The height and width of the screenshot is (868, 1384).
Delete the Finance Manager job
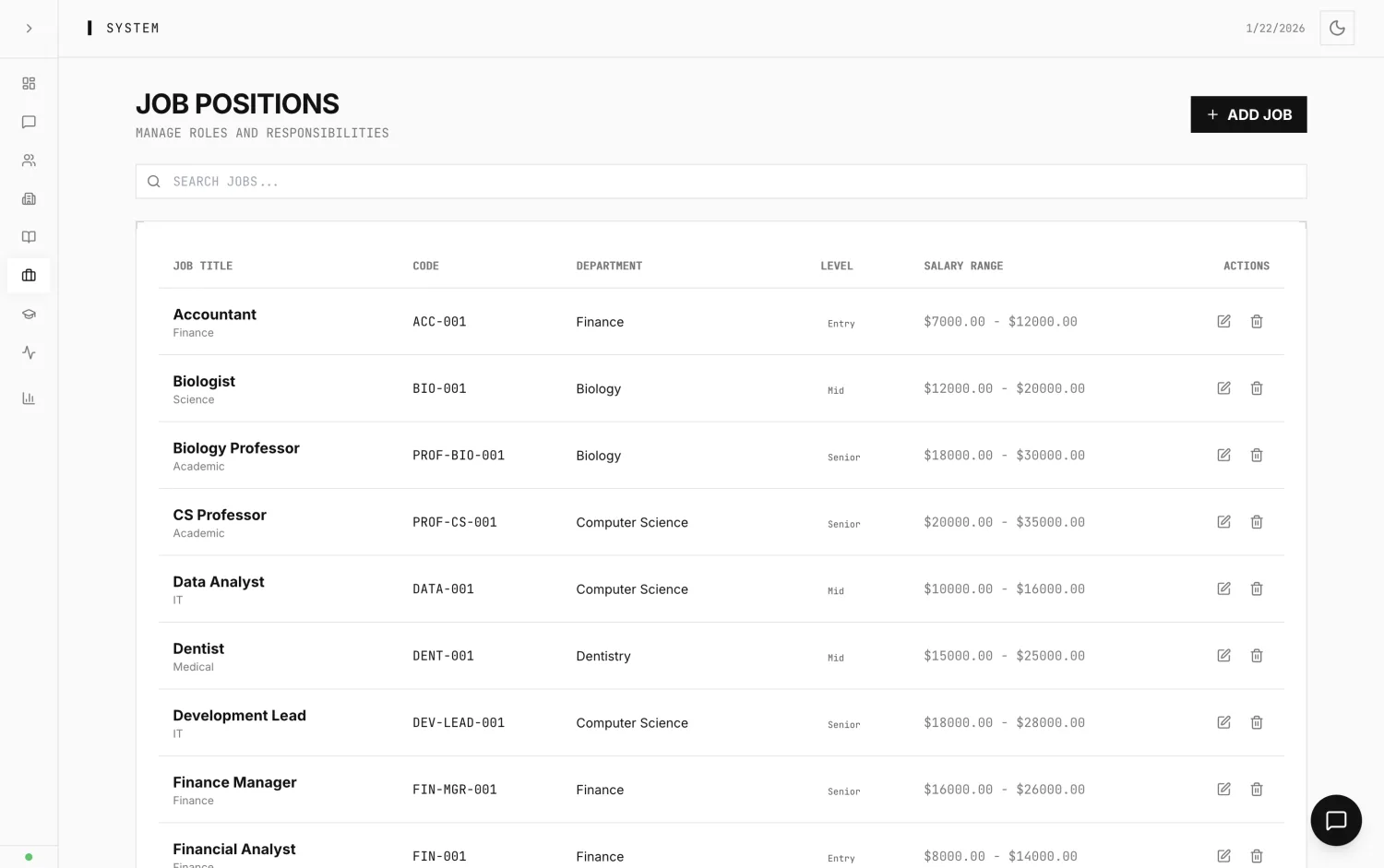(1257, 790)
